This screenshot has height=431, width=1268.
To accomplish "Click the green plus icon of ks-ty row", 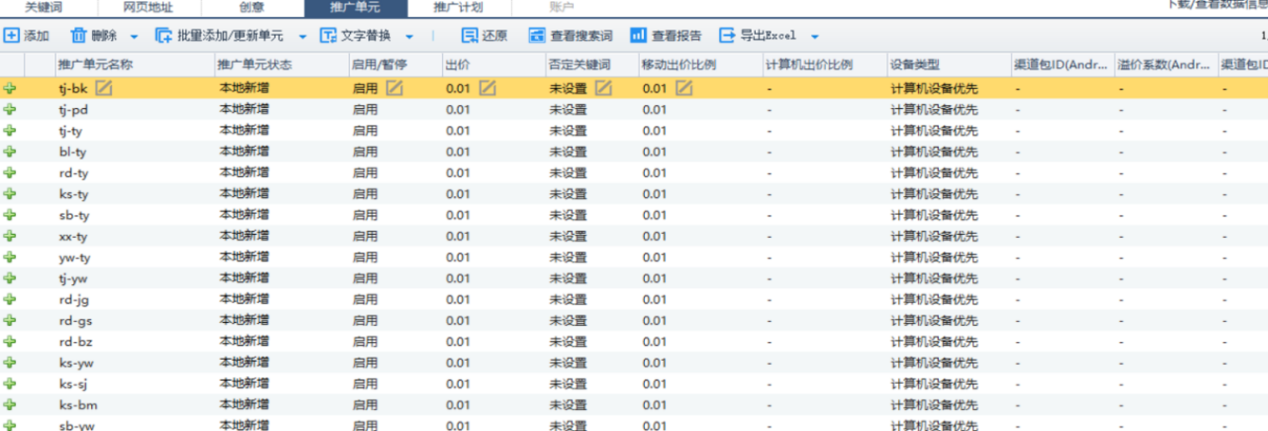I will coord(10,193).
